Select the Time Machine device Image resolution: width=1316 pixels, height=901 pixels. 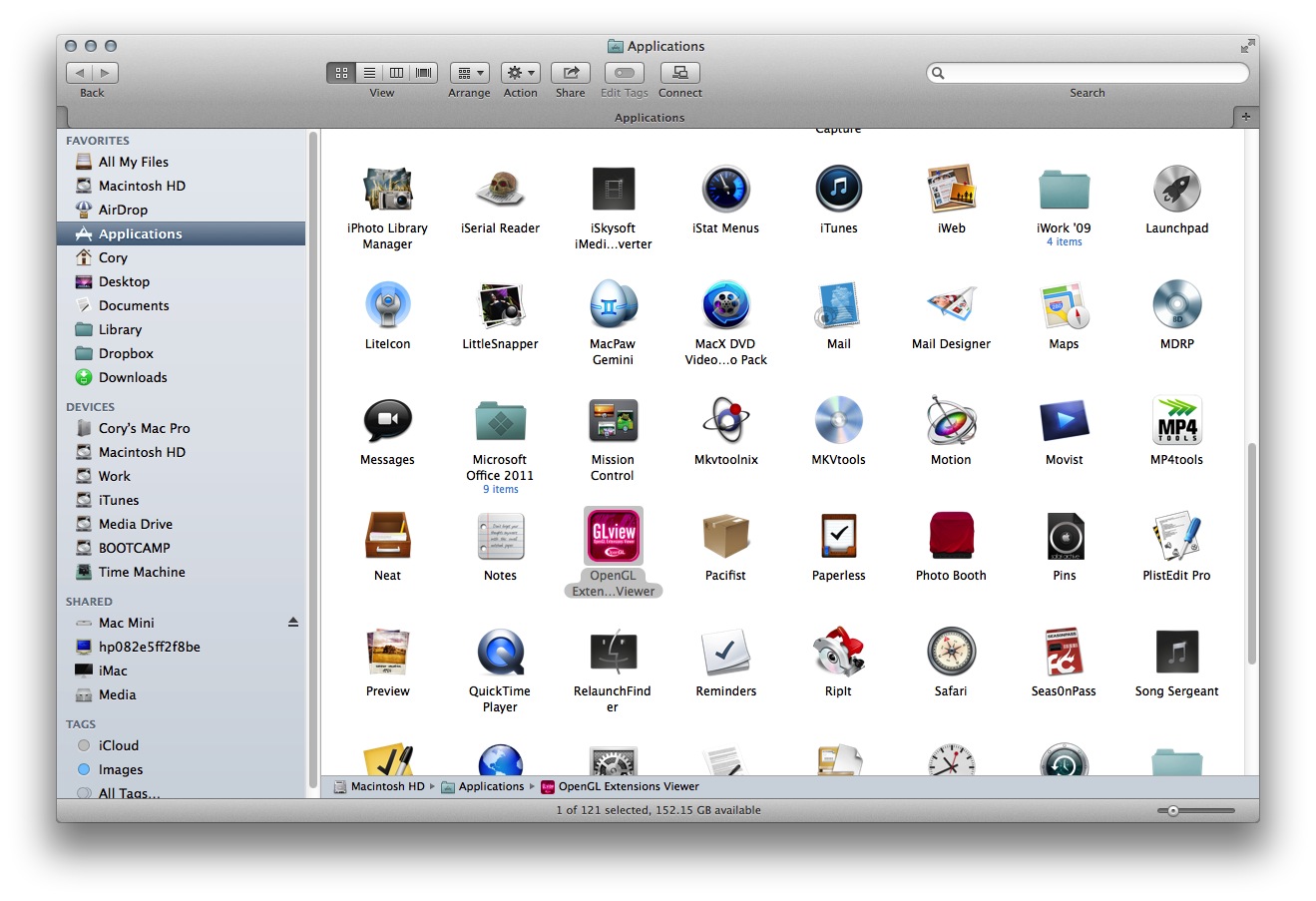[x=142, y=572]
